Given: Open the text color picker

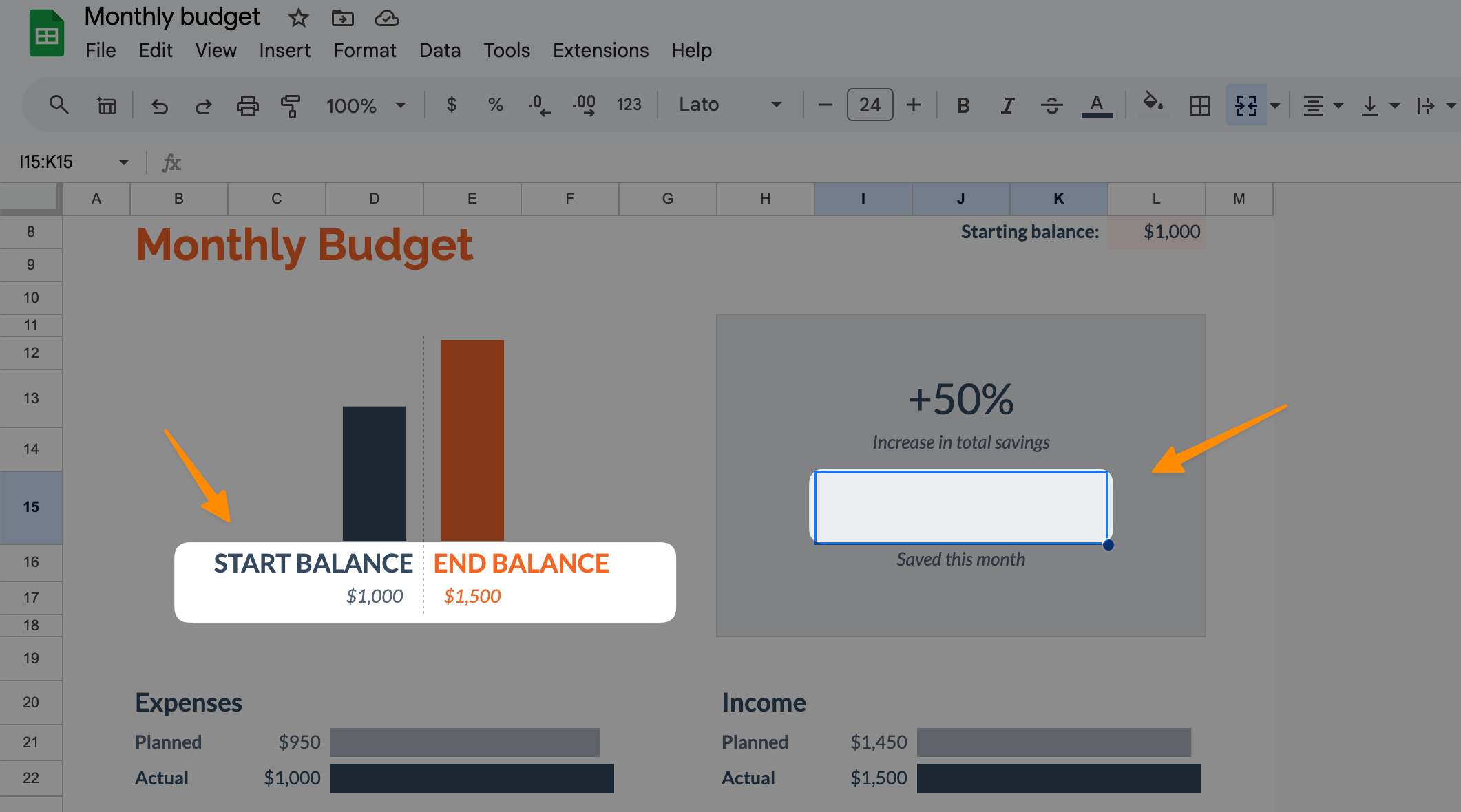Looking at the screenshot, I should pos(1097,105).
